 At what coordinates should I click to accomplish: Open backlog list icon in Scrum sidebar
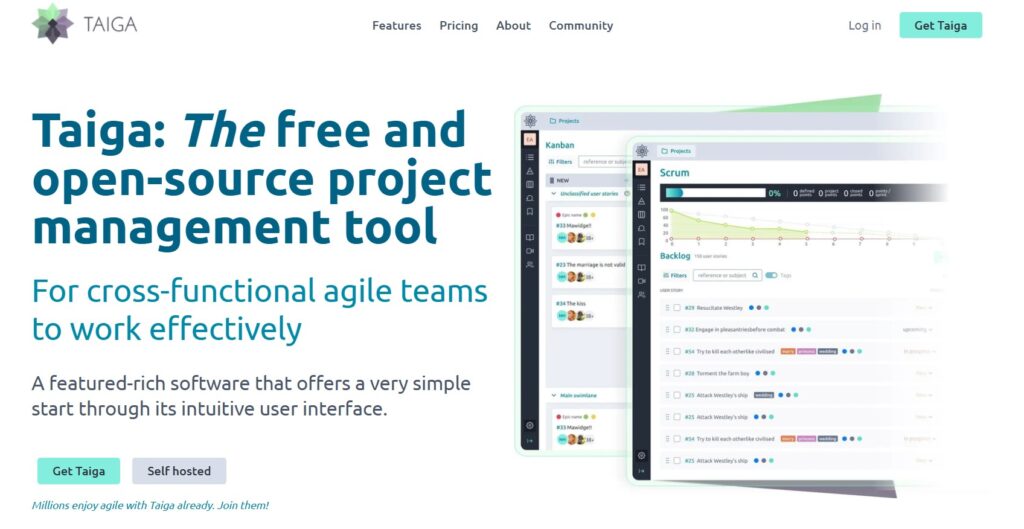[x=642, y=187]
